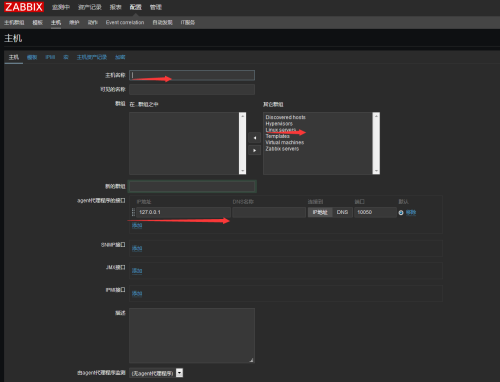
Task: Select DNS connect-to option
Action: tap(342, 212)
